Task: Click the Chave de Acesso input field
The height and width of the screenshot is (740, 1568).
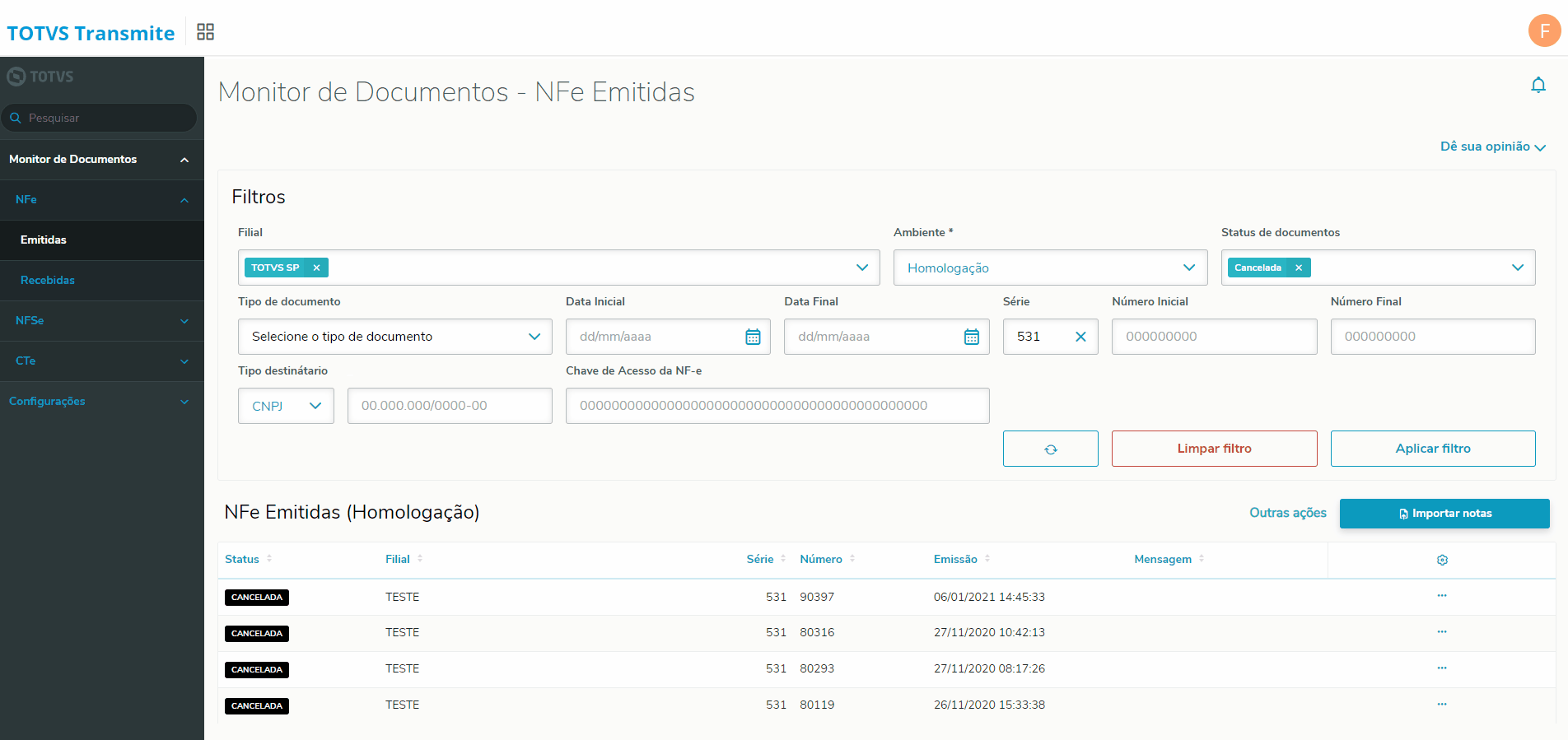Action: (x=777, y=406)
